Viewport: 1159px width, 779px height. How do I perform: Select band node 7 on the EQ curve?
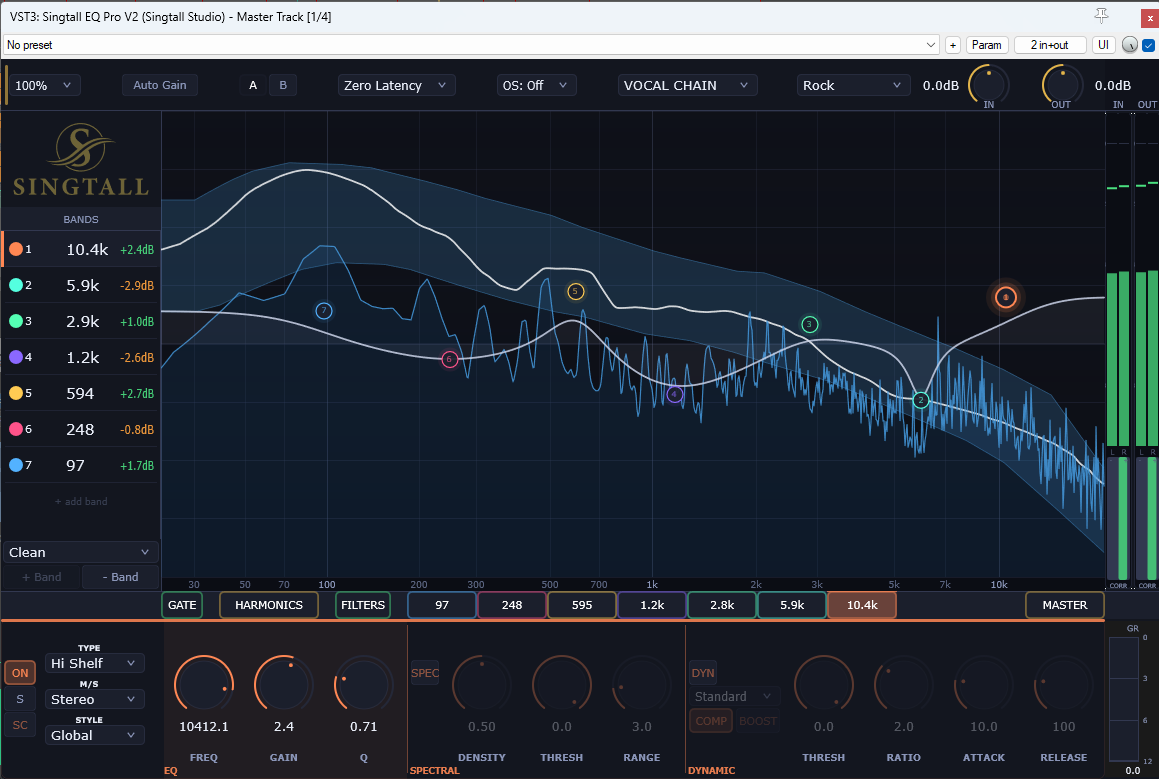324,311
